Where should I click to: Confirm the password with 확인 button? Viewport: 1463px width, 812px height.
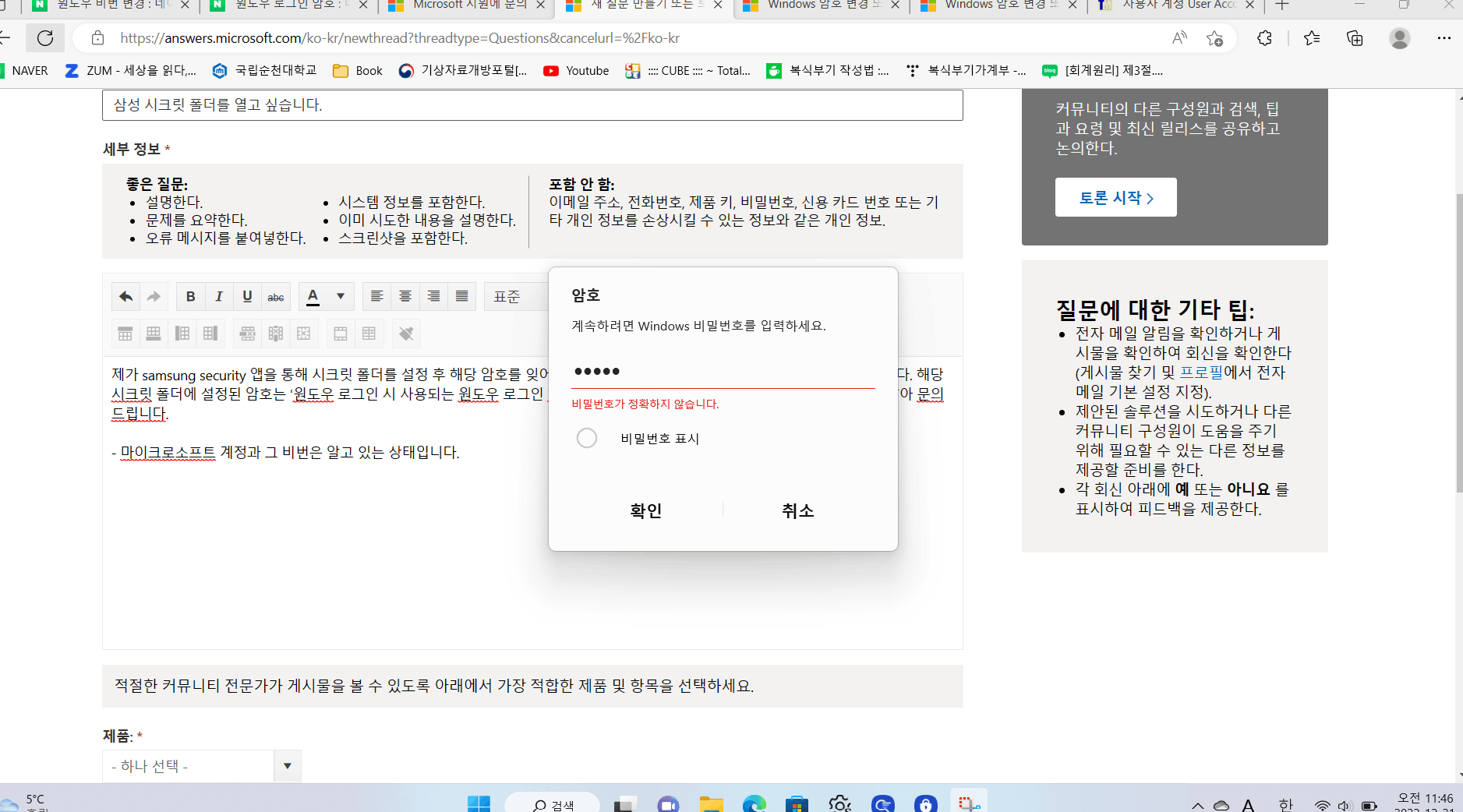point(646,510)
